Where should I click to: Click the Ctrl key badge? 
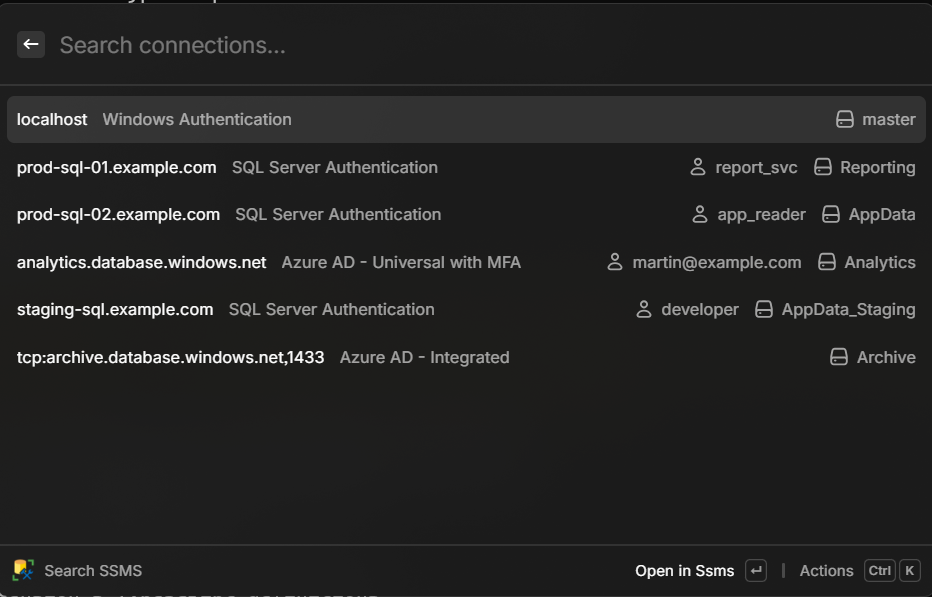point(880,571)
